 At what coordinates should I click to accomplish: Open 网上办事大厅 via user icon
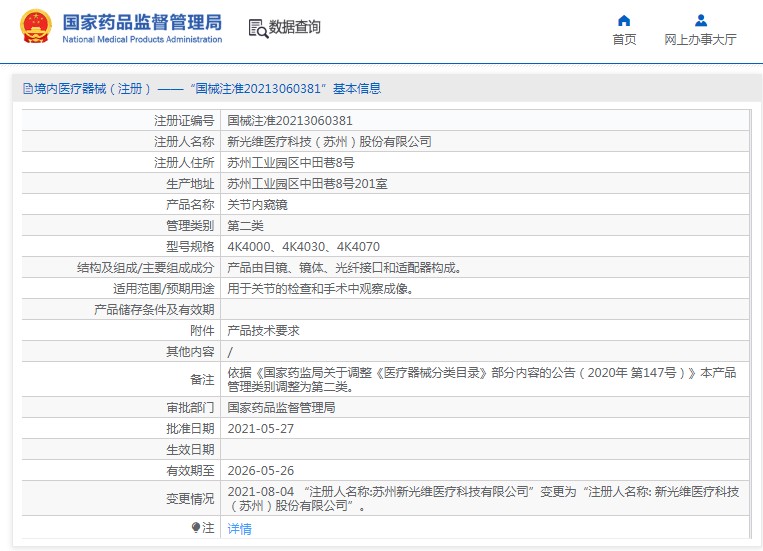[x=701, y=20]
